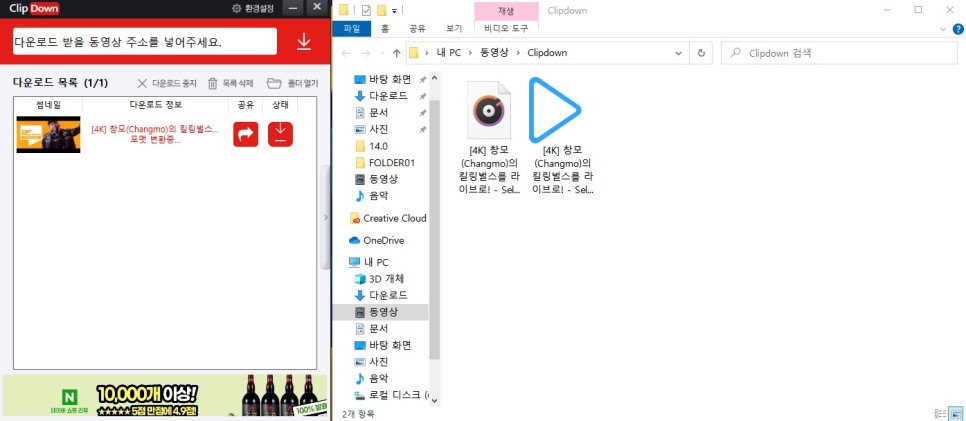Open 3D 개체 in navigation pane

tap(380, 279)
